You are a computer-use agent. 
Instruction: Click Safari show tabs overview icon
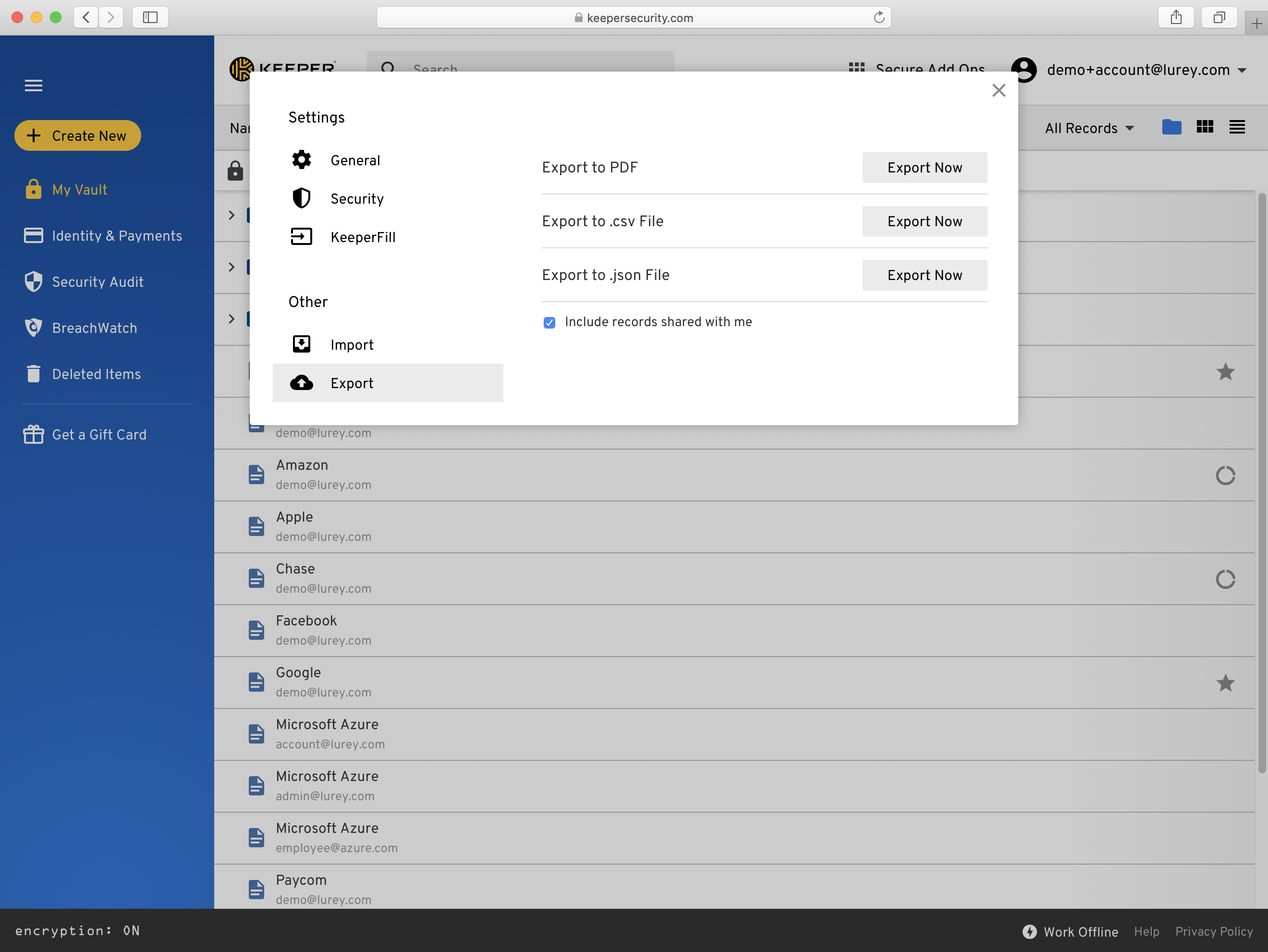(x=1219, y=17)
